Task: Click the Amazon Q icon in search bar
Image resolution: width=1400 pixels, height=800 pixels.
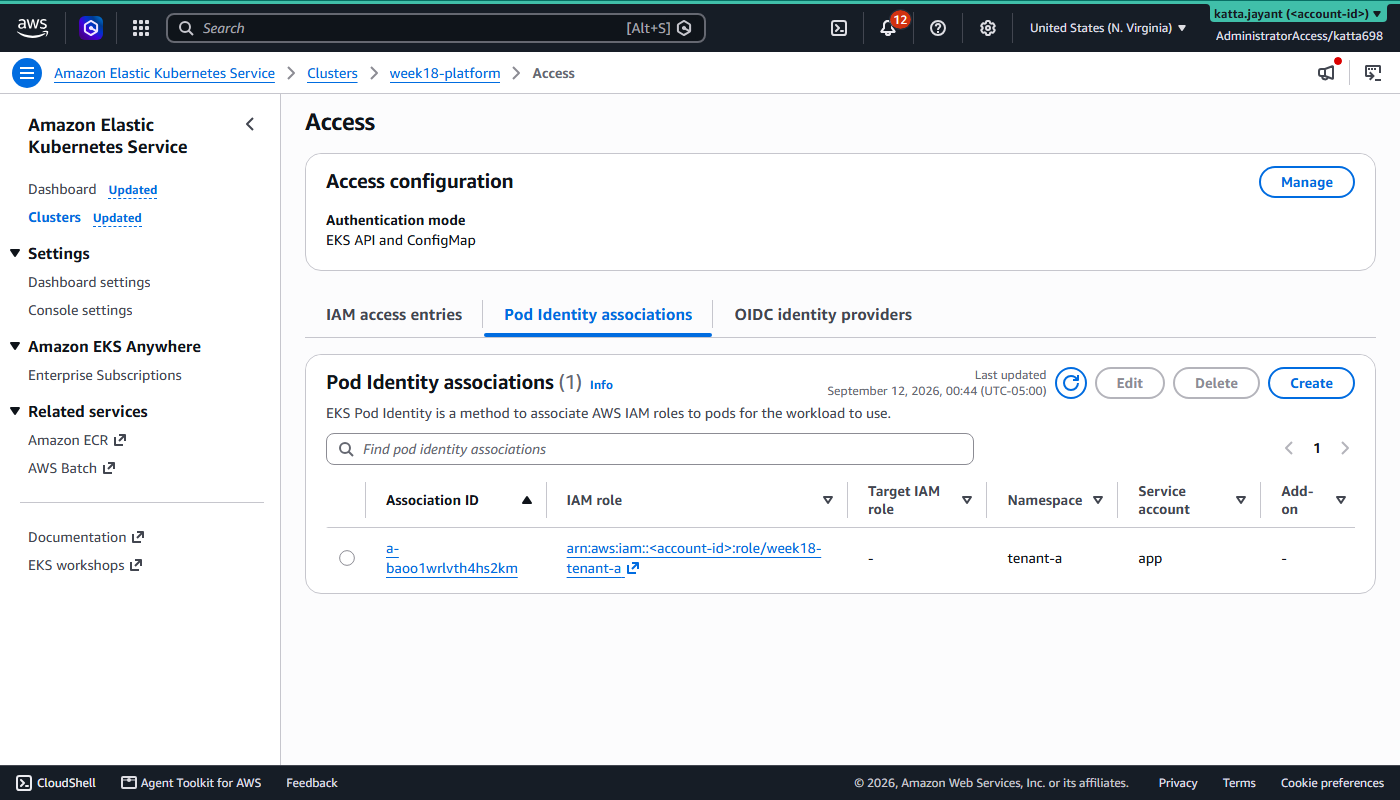Action: point(684,28)
